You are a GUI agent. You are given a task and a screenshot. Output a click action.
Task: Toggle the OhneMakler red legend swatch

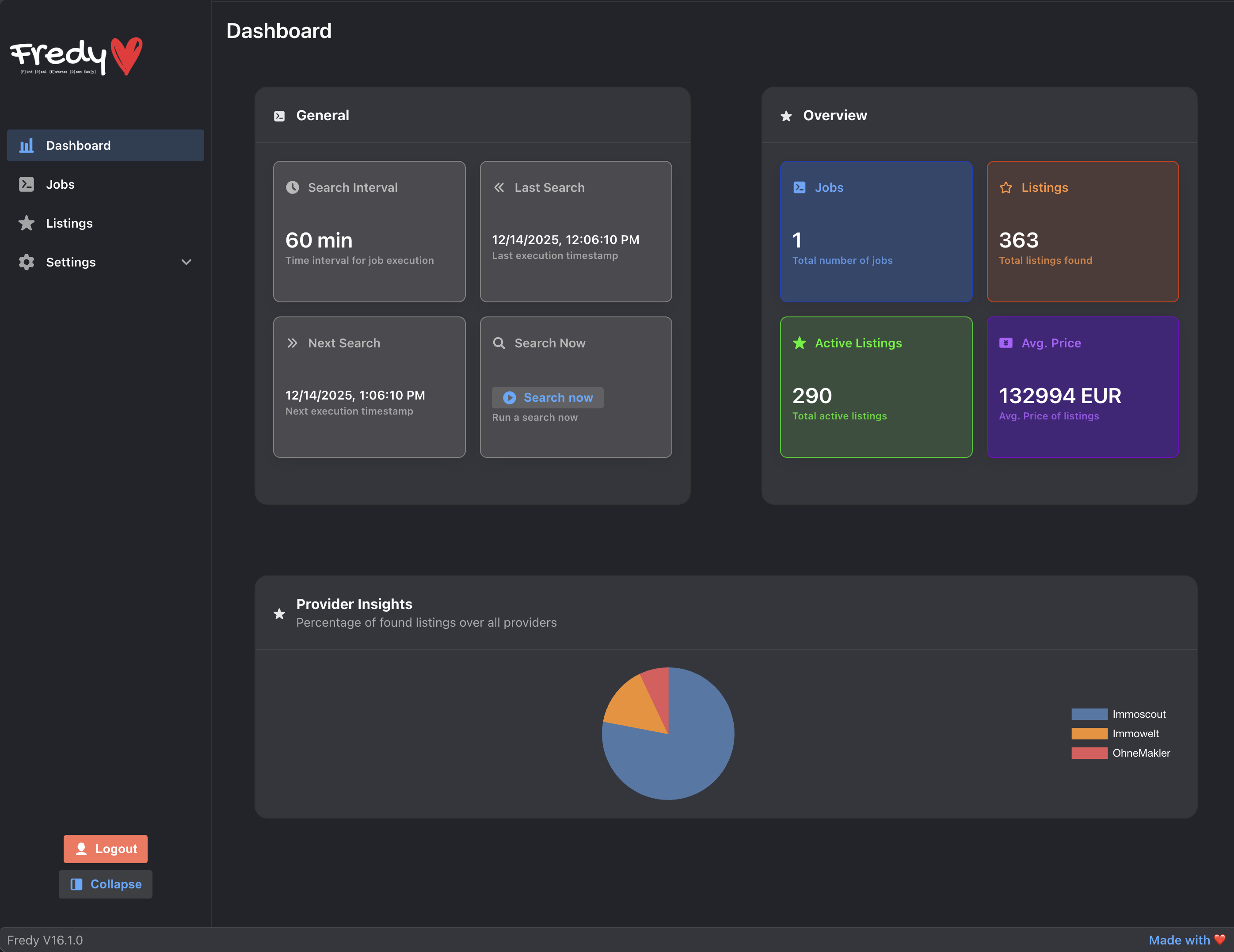1089,753
